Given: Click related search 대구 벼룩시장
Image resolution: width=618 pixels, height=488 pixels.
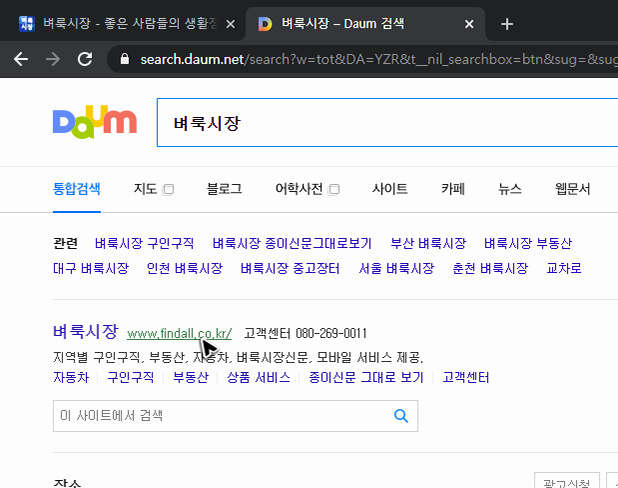Looking at the screenshot, I should (x=91, y=268).
